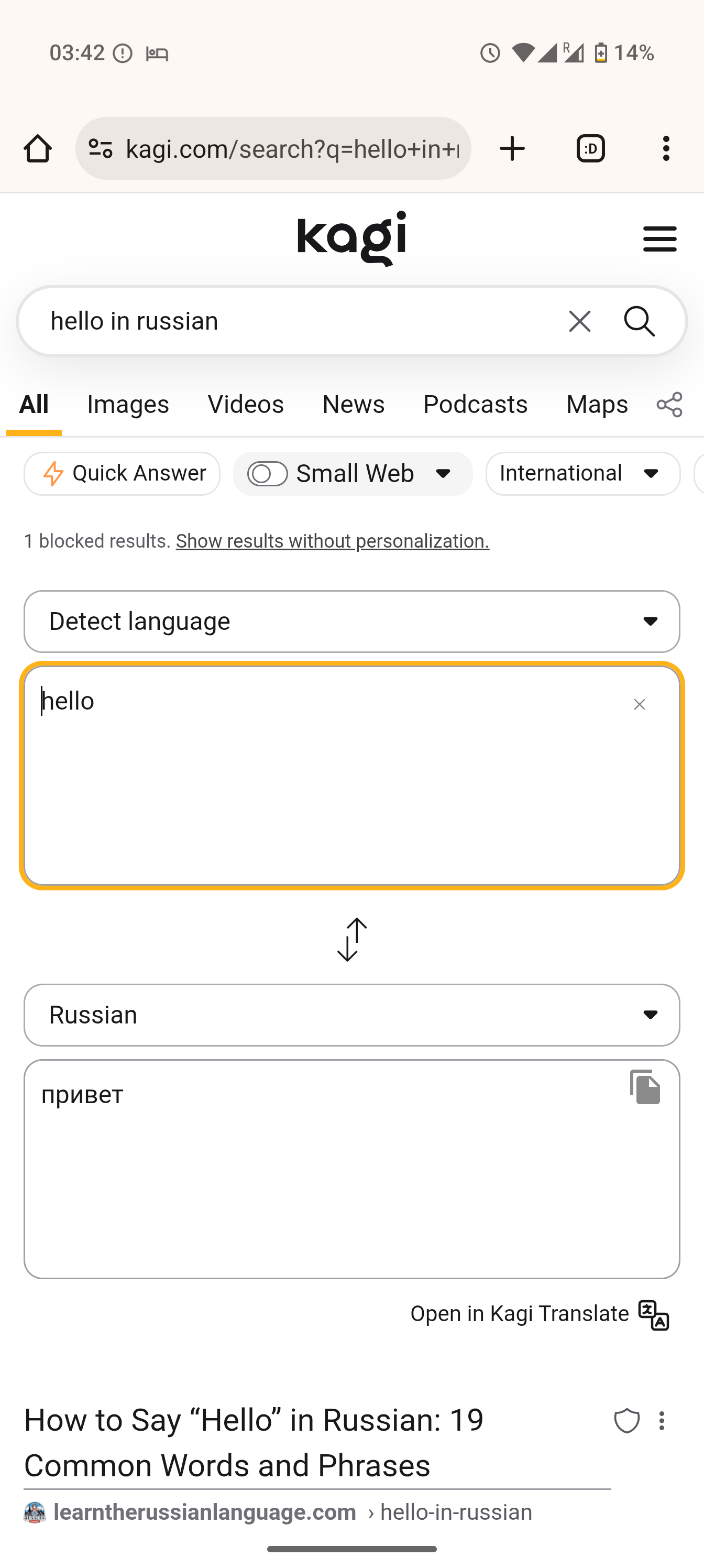Screen dimensions: 704x1568
Task: Clear the Kagi search query
Action: pyautogui.click(x=579, y=321)
